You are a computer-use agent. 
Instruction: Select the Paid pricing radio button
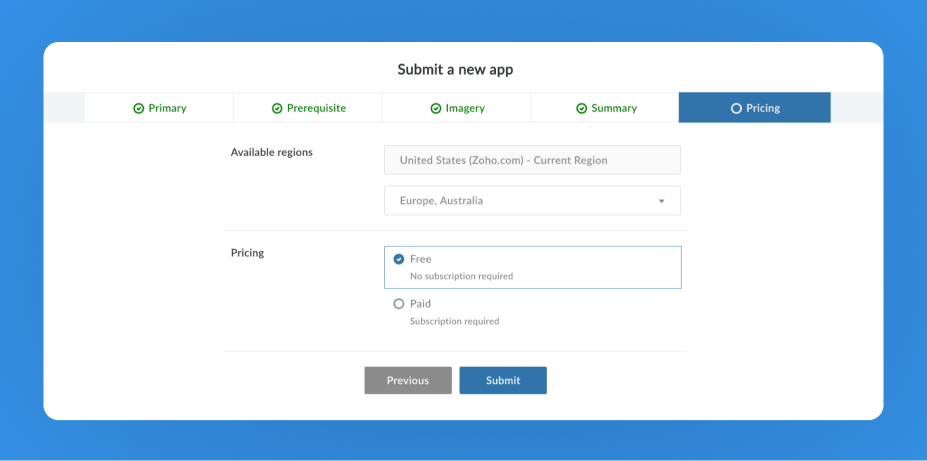[x=399, y=304]
